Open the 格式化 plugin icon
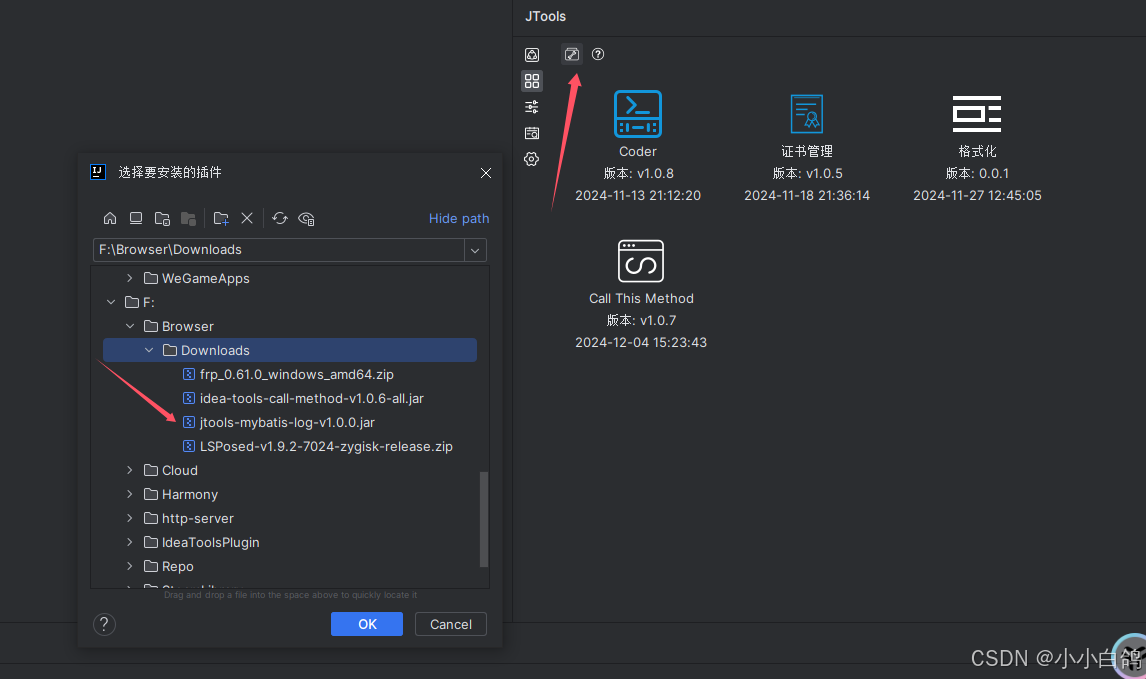The width and height of the screenshot is (1146, 679). pos(977,114)
